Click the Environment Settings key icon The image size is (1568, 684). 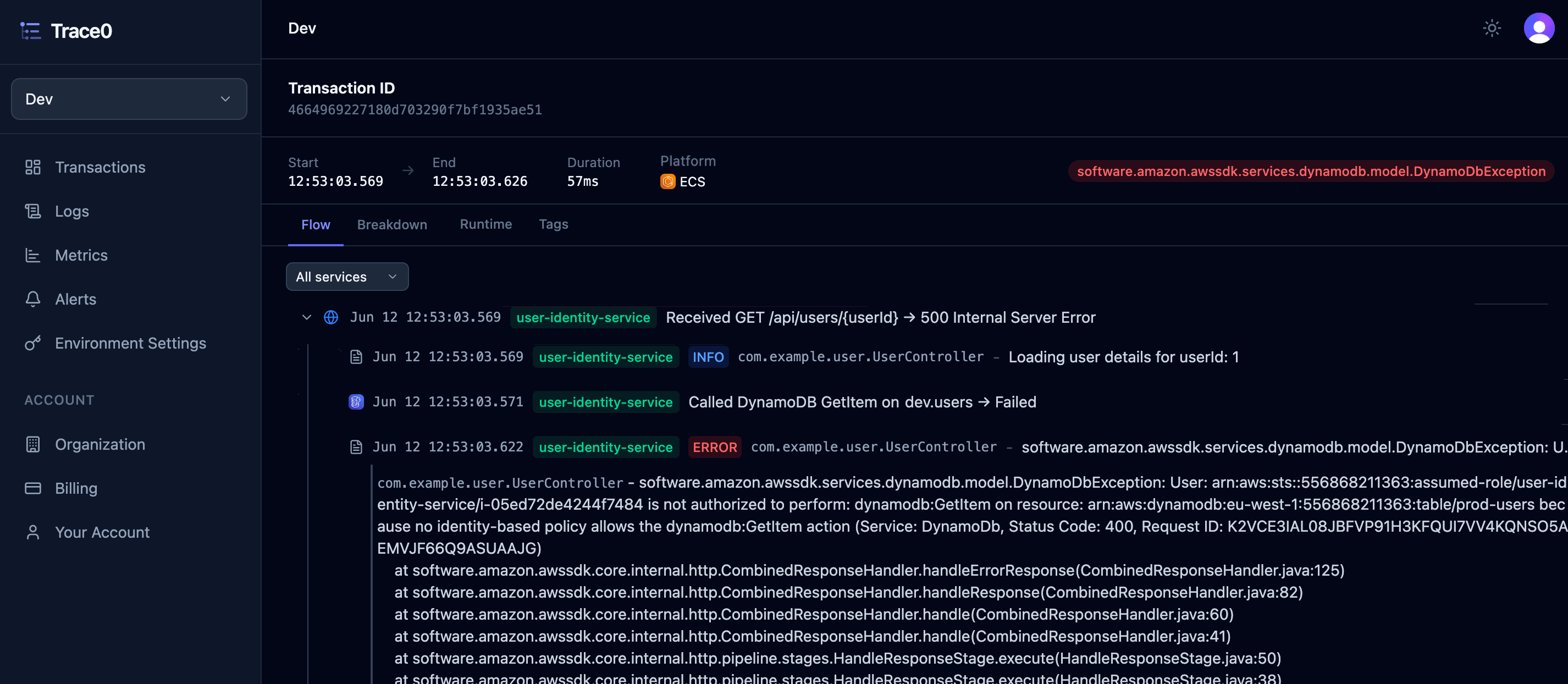pyautogui.click(x=33, y=343)
